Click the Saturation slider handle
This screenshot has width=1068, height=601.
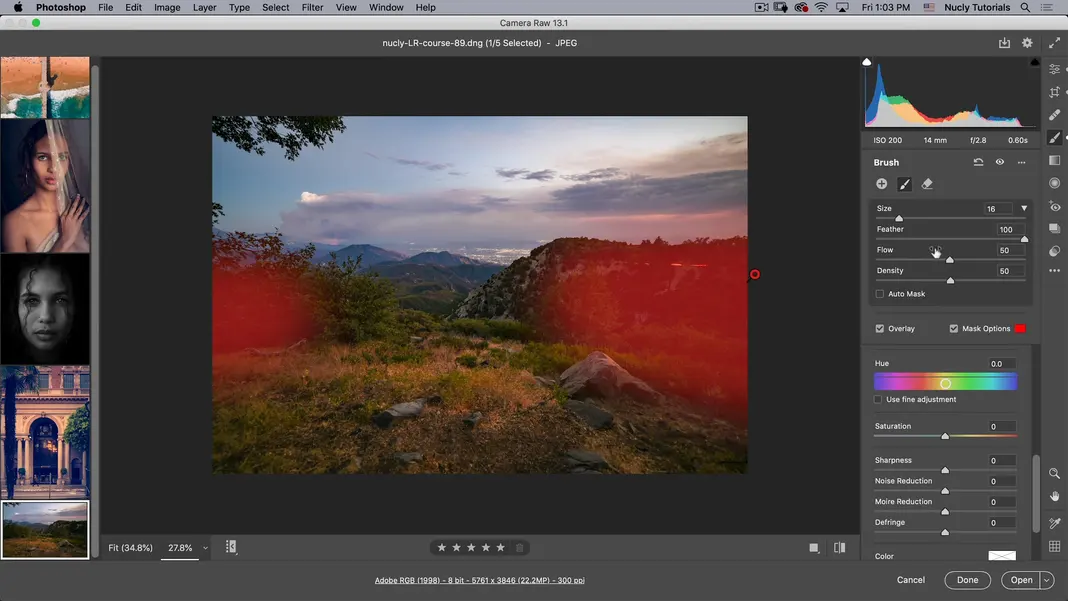pos(945,436)
